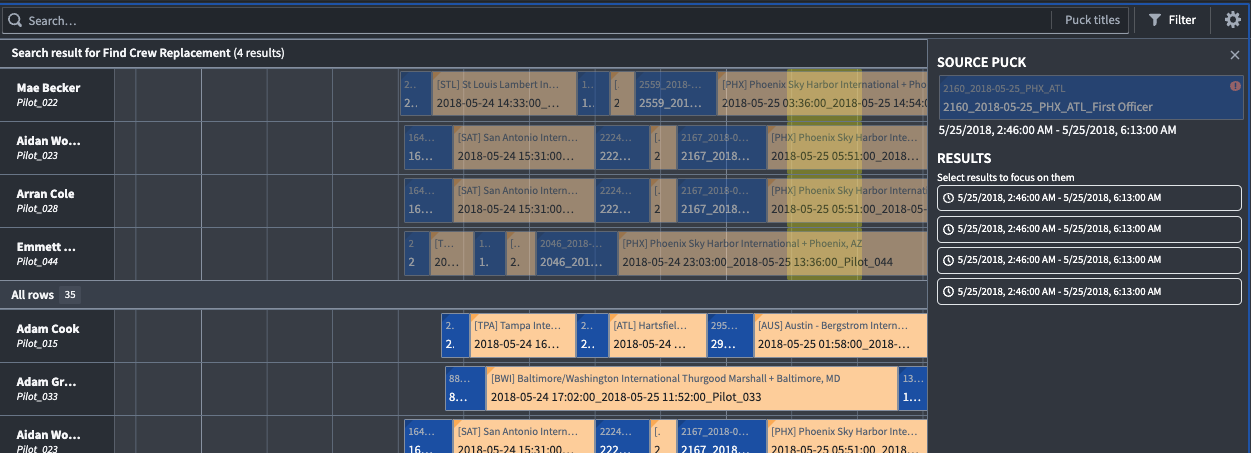The width and height of the screenshot is (1251, 453).
Task: Click the RESULTS heading in side panel
Action: coord(964,158)
